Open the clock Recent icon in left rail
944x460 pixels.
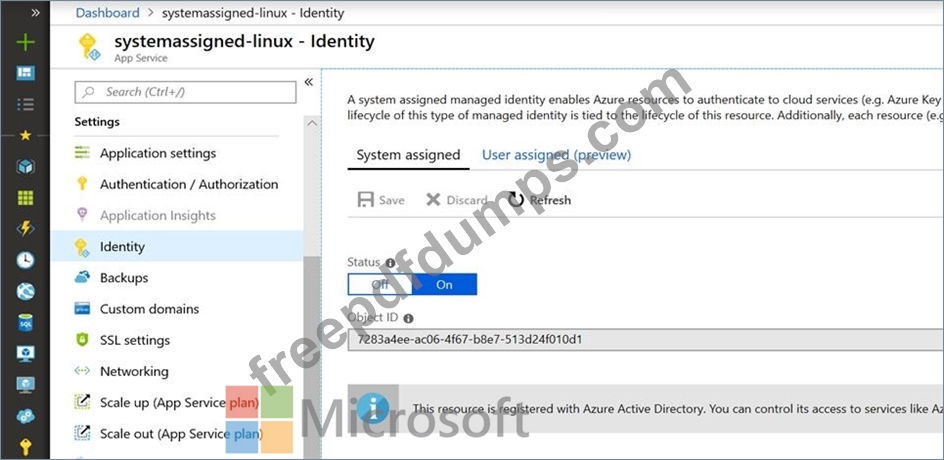pyautogui.click(x=26, y=260)
